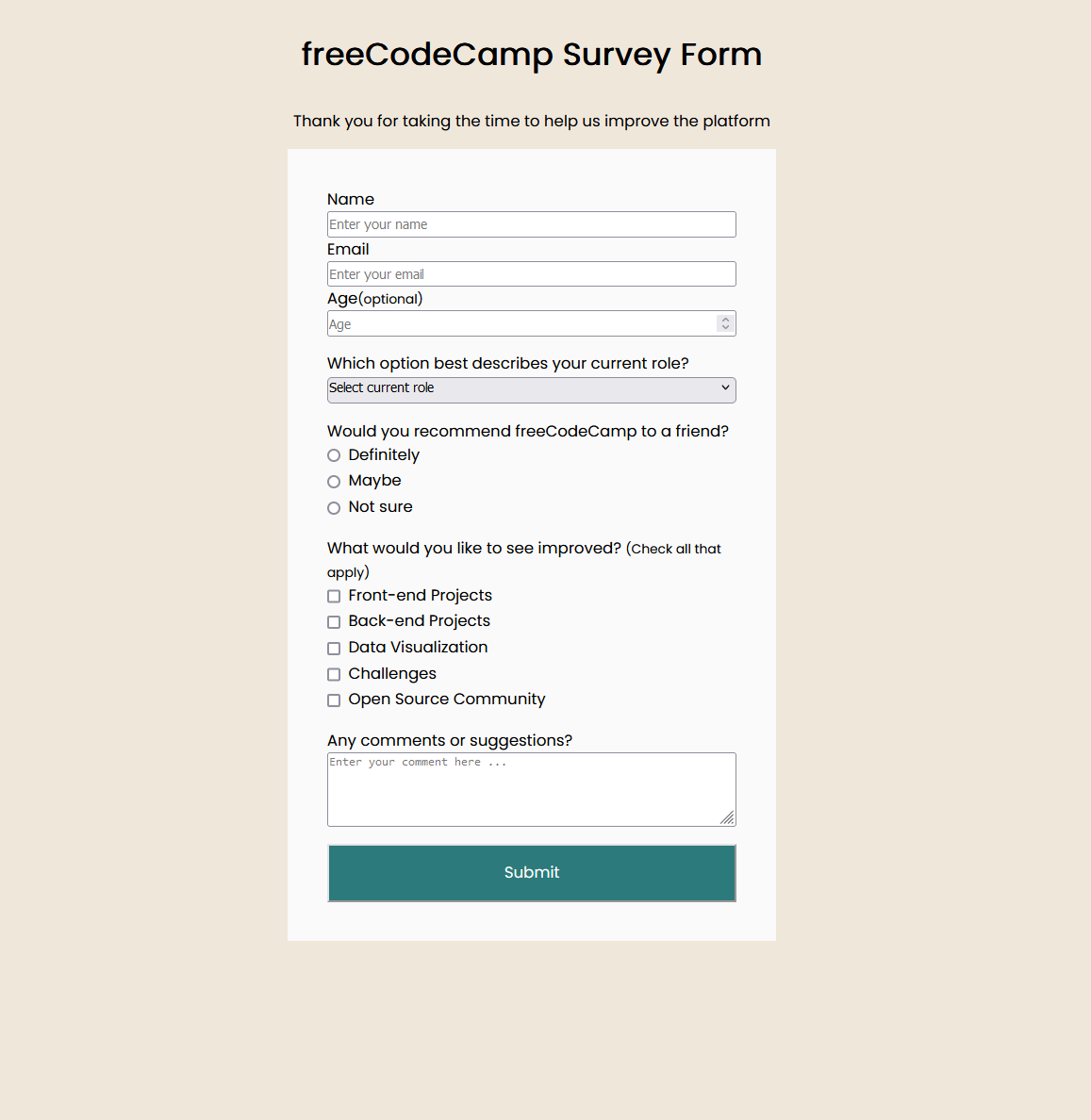Focus the Enter your email input
1091x1120 pixels.
[x=531, y=273]
